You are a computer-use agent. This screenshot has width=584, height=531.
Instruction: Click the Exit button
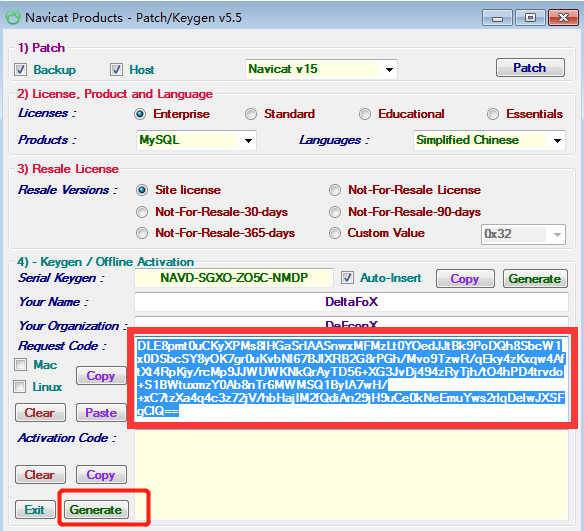35,509
